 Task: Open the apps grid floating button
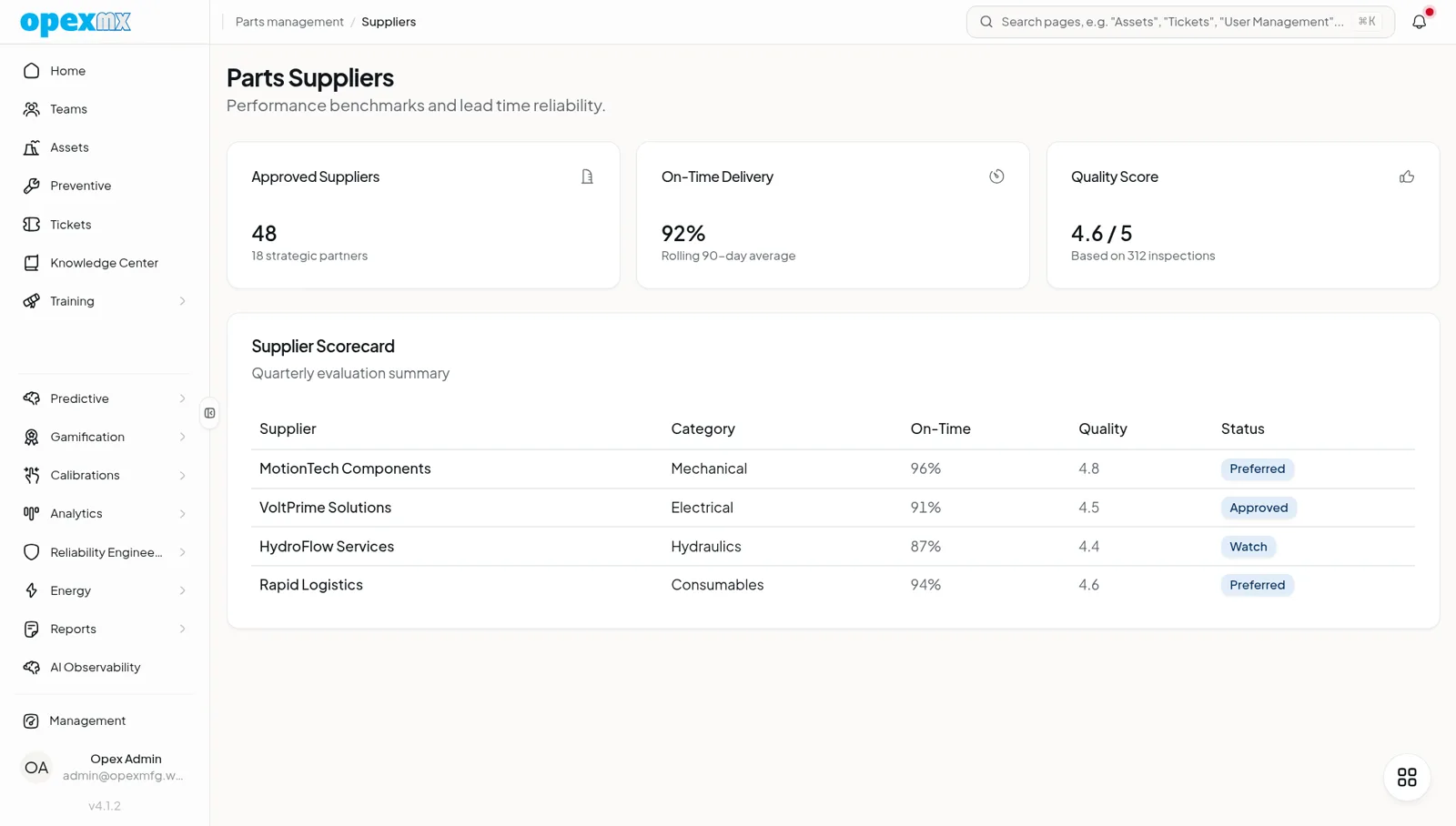(x=1407, y=777)
